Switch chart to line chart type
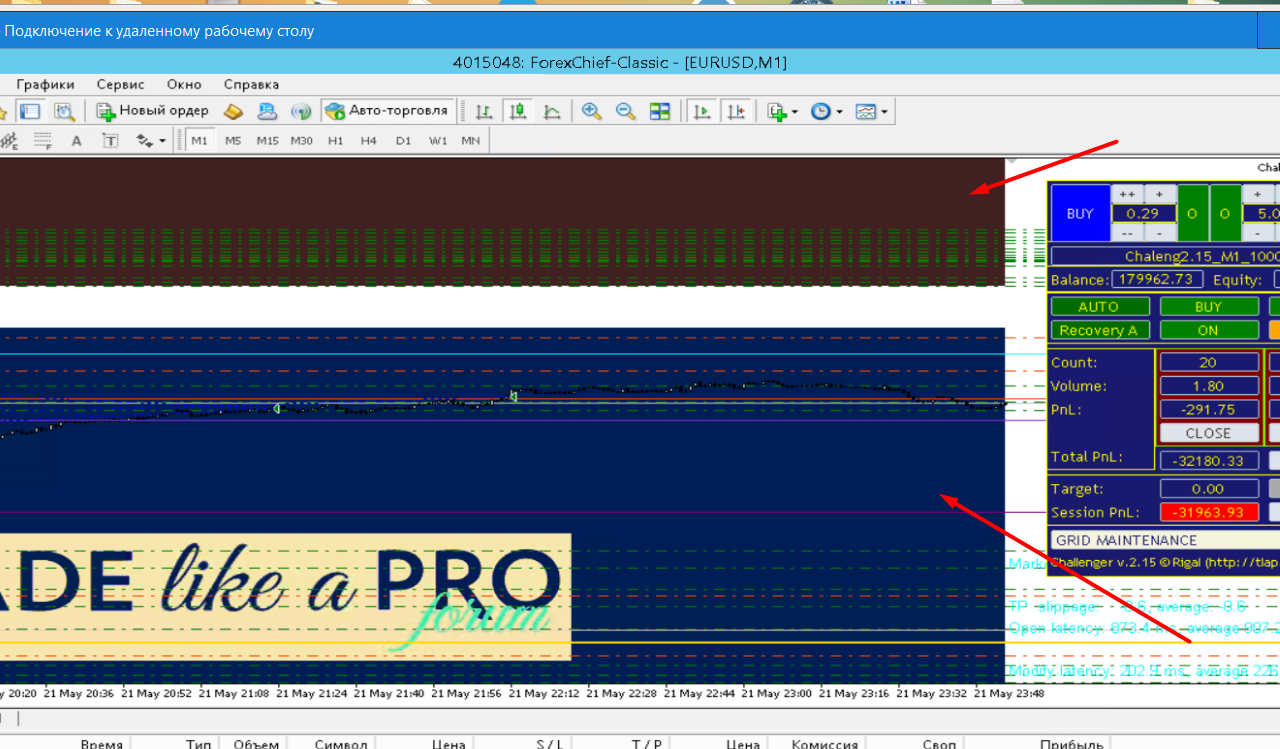The height and width of the screenshot is (749, 1280). coord(552,112)
